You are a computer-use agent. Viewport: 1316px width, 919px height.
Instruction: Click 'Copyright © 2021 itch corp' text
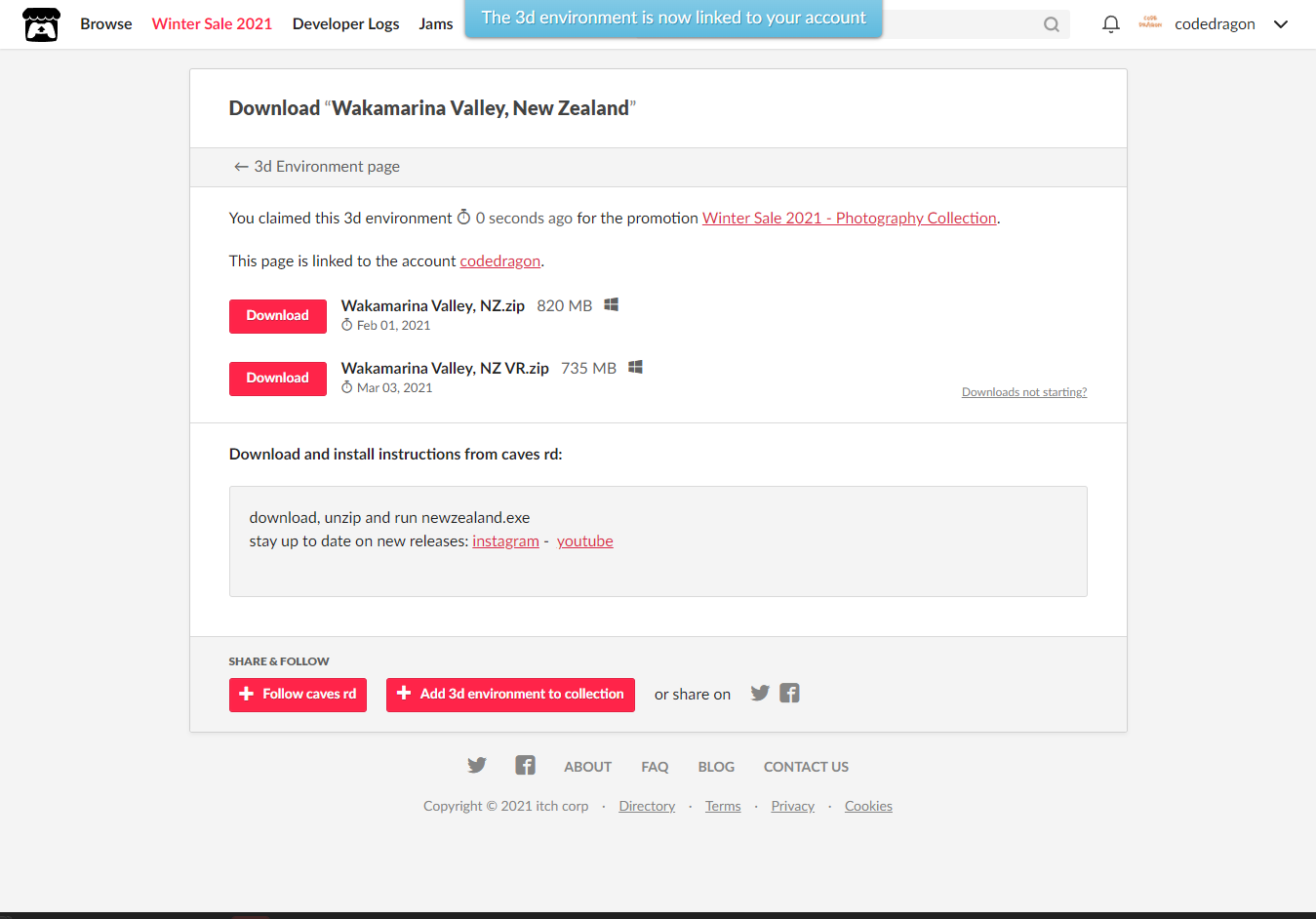tap(505, 806)
